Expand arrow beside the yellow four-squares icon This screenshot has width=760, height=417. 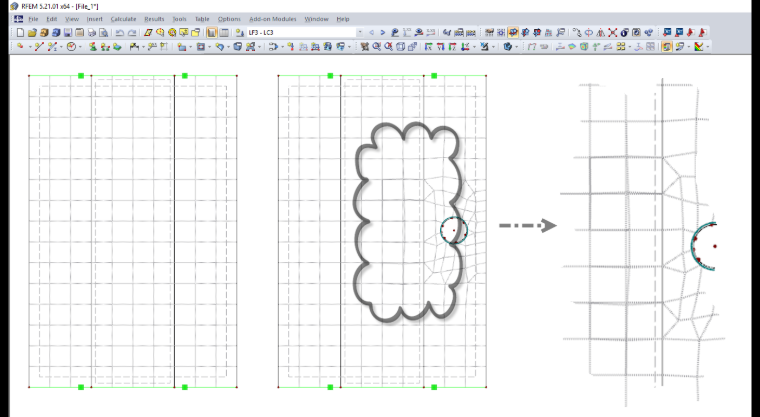(x=630, y=47)
